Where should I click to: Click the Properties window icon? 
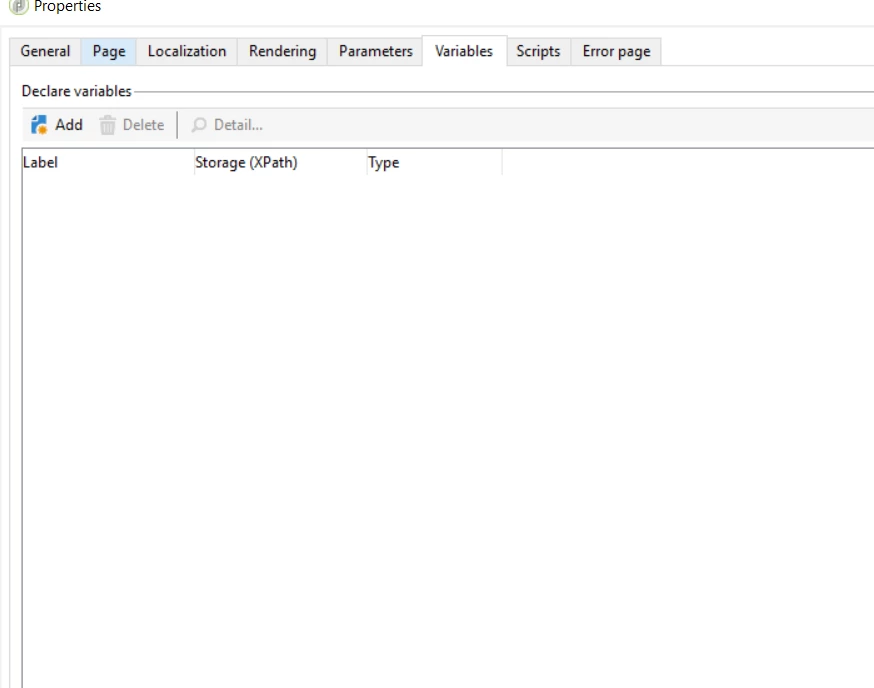[x=18, y=7]
